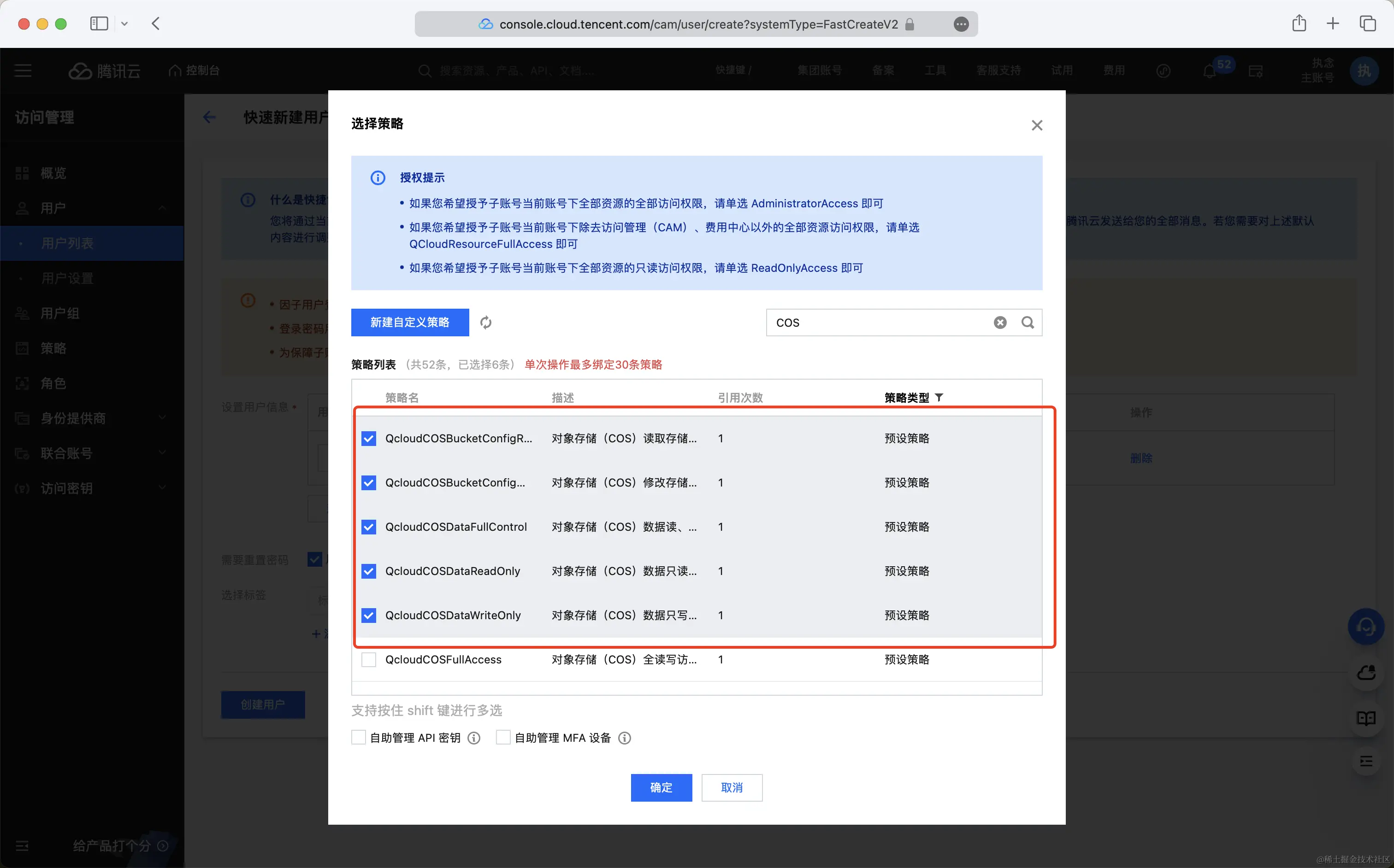Screen dimensions: 1394x868
Task: Select 用户列表 in the sidebar
Action: (92, 243)
